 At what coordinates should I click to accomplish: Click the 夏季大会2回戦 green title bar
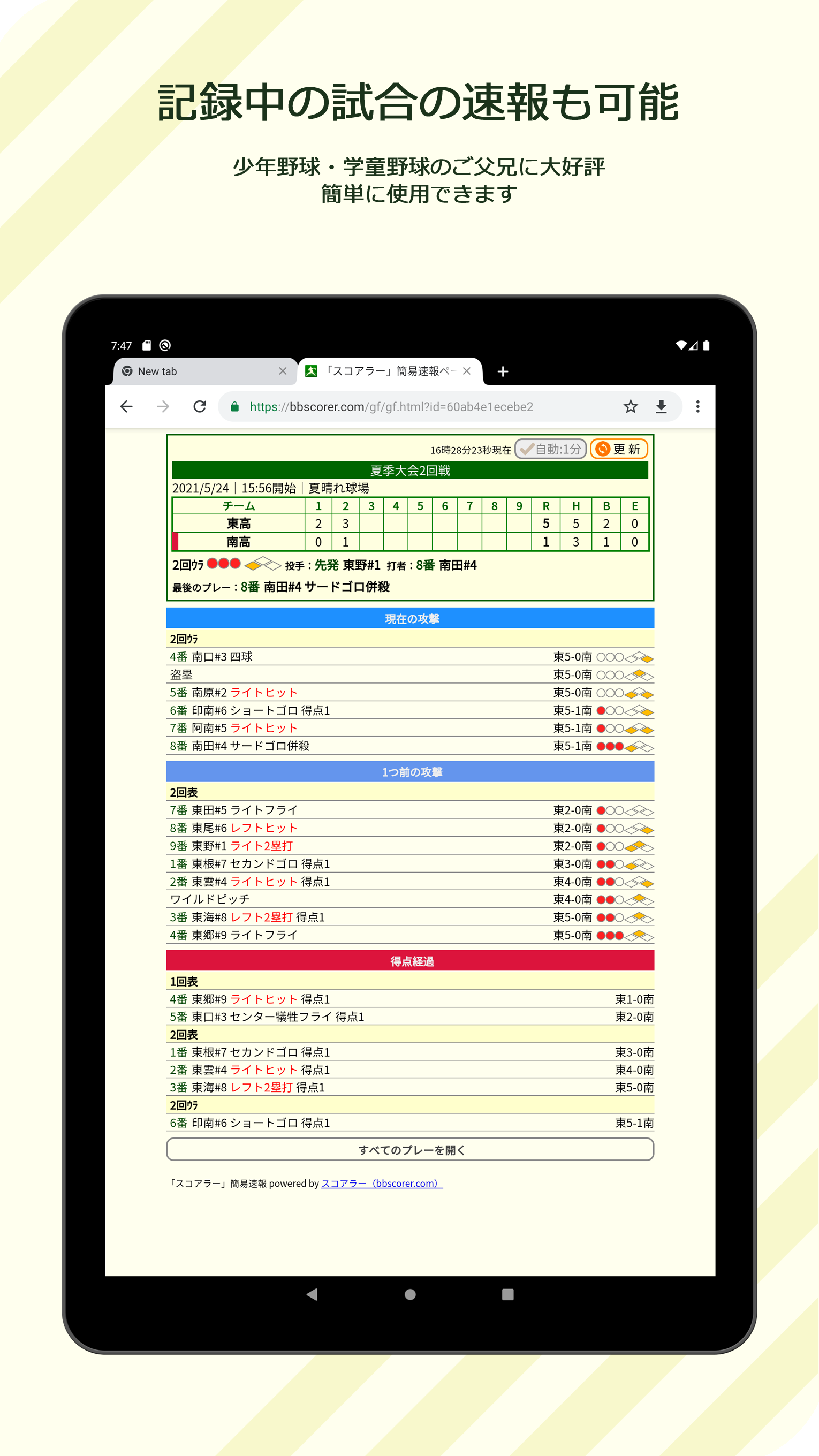pos(410,471)
